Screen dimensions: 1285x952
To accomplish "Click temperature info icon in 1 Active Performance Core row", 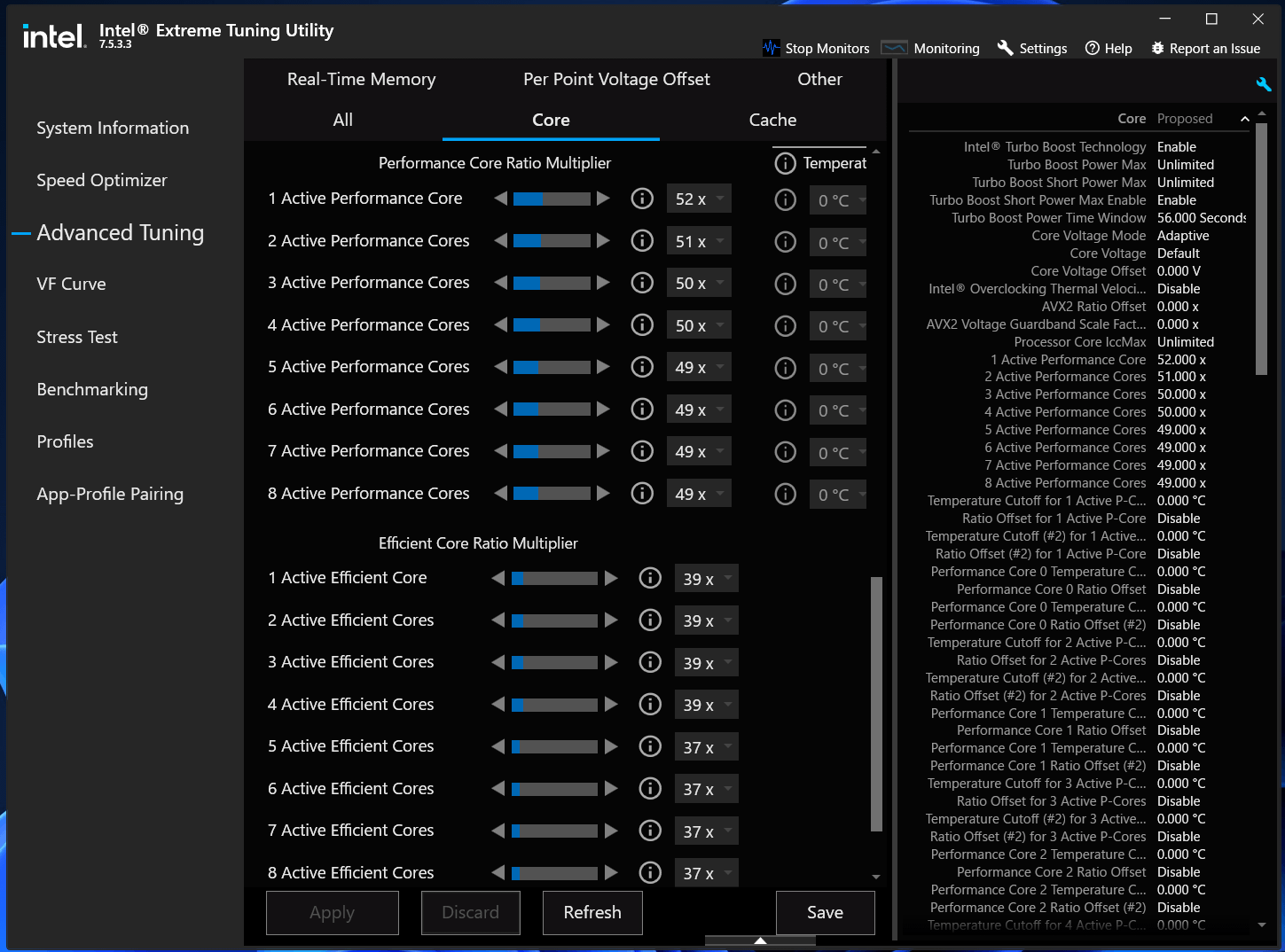I will (x=786, y=200).
